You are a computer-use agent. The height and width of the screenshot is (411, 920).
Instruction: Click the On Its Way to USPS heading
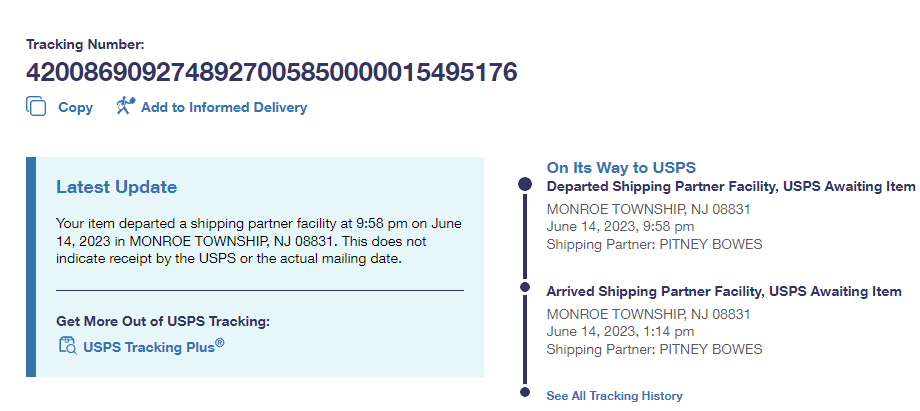click(x=620, y=167)
